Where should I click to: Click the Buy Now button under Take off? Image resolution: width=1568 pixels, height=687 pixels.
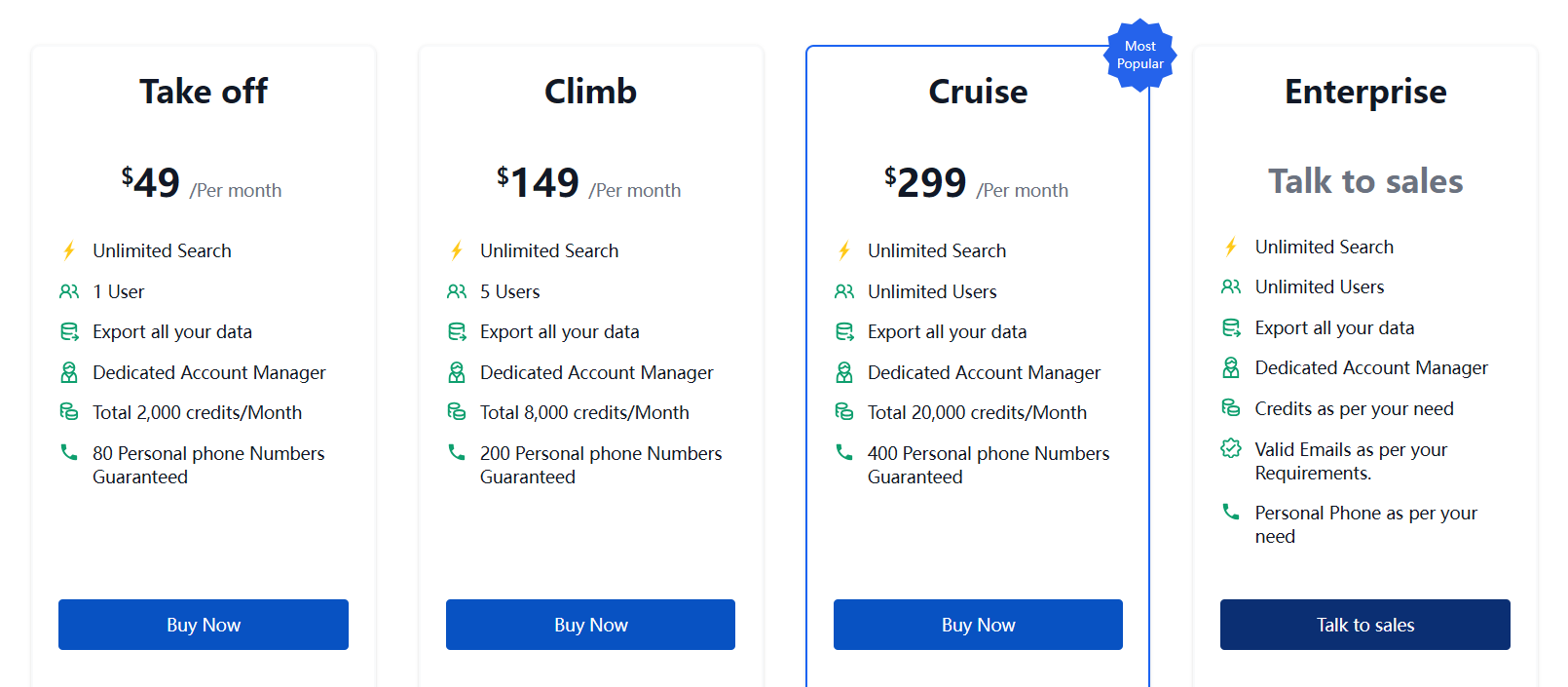coord(204,625)
